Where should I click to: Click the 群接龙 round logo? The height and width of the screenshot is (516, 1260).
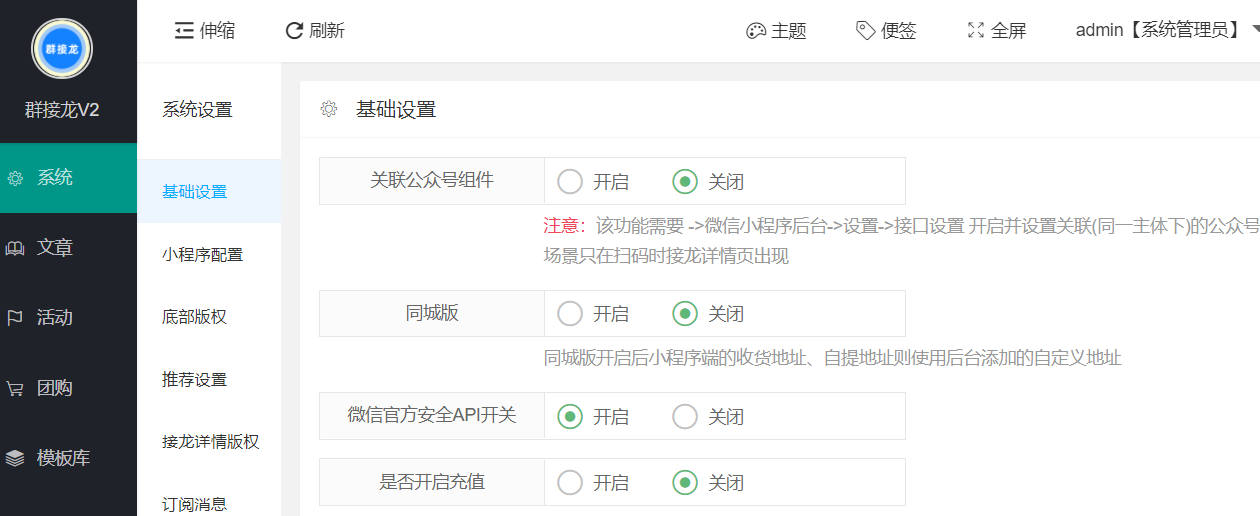tap(62, 49)
